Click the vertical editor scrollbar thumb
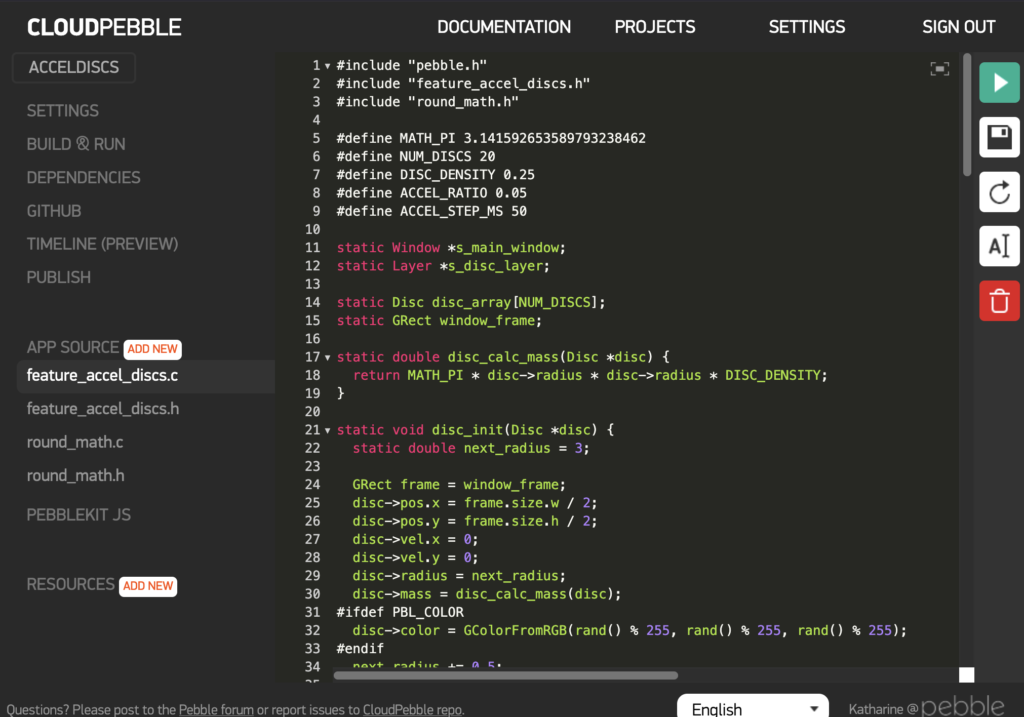The height and width of the screenshot is (717, 1024). tap(967, 115)
